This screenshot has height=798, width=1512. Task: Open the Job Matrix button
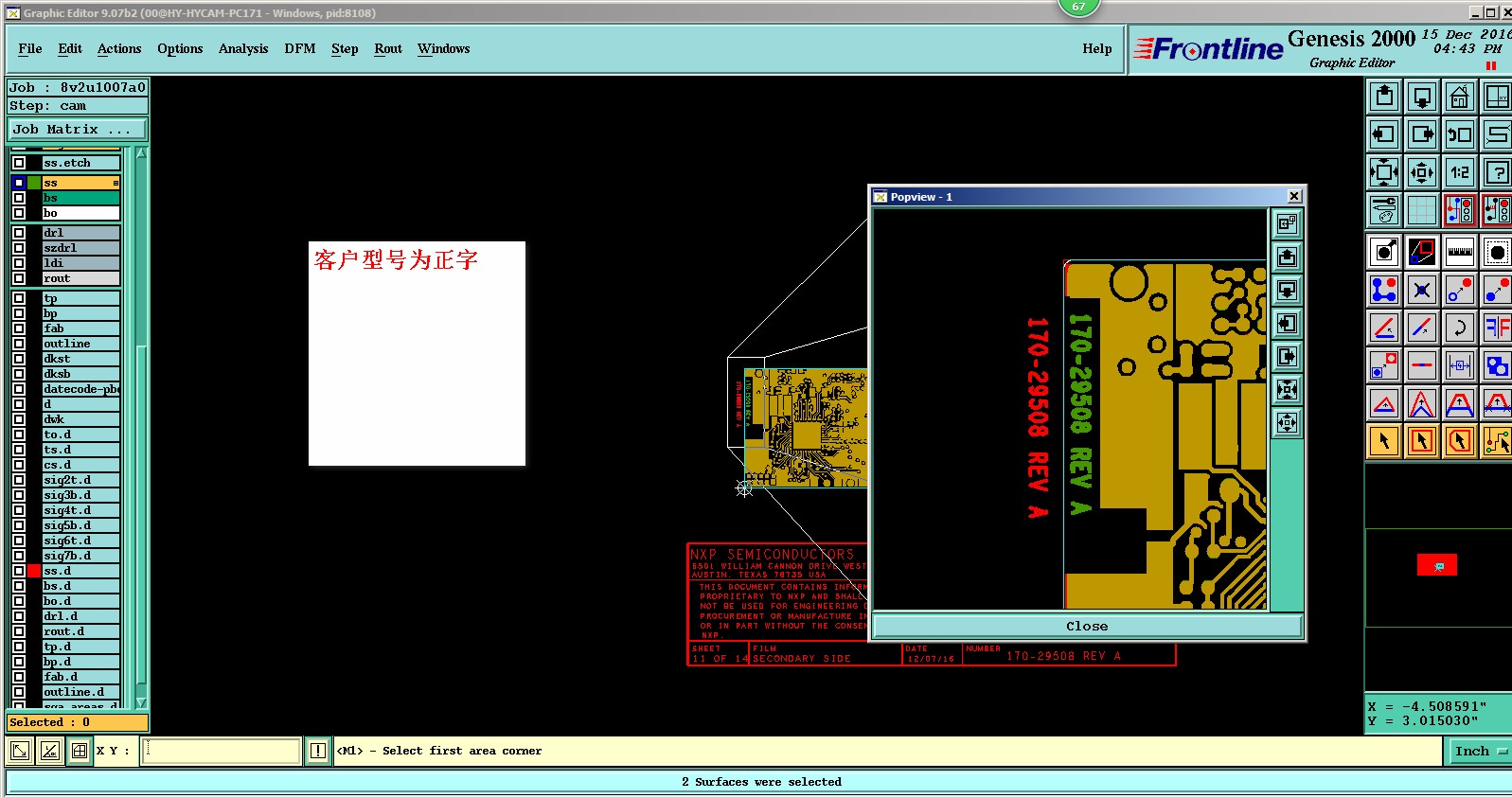(78, 129)
